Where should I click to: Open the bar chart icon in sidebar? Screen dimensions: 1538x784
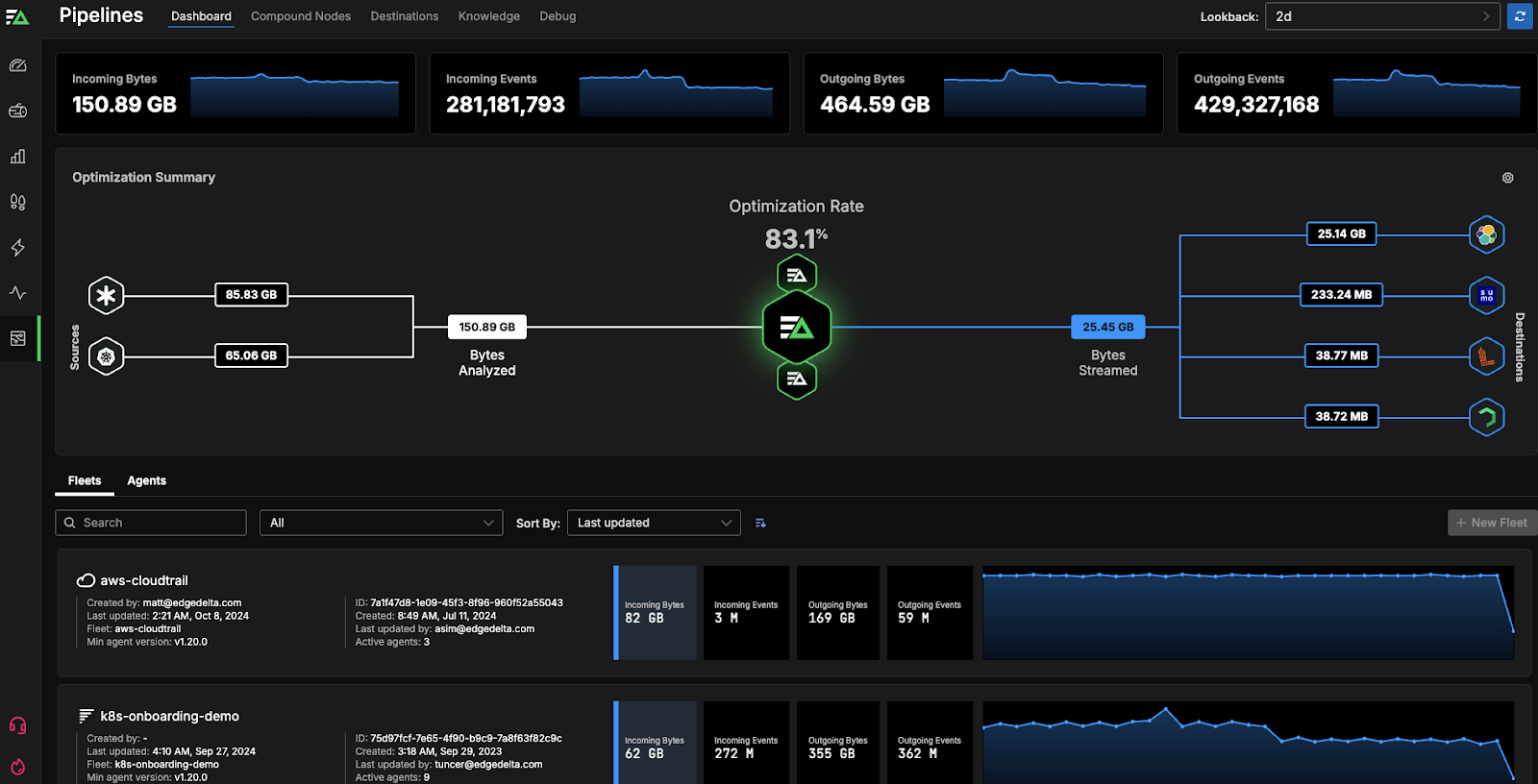[18, 157]
